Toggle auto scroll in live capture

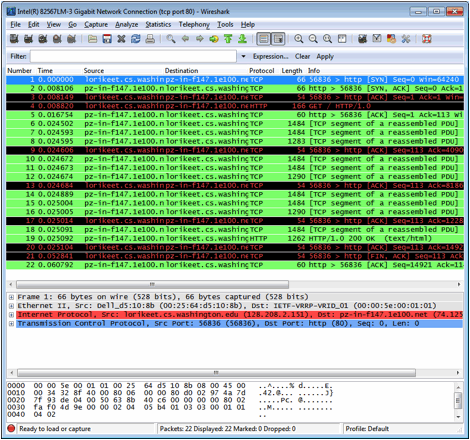(x=278, y=39)
